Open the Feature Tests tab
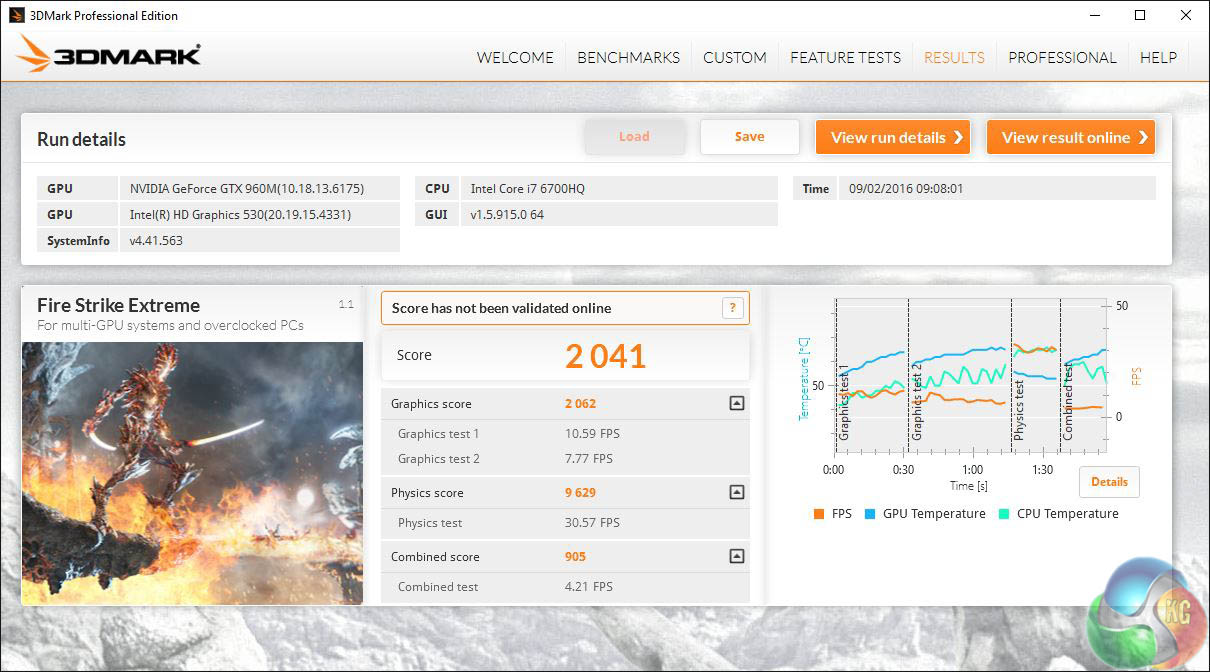Image resolution: width=1210 pixels, height=672 pixels. [845, 57]
